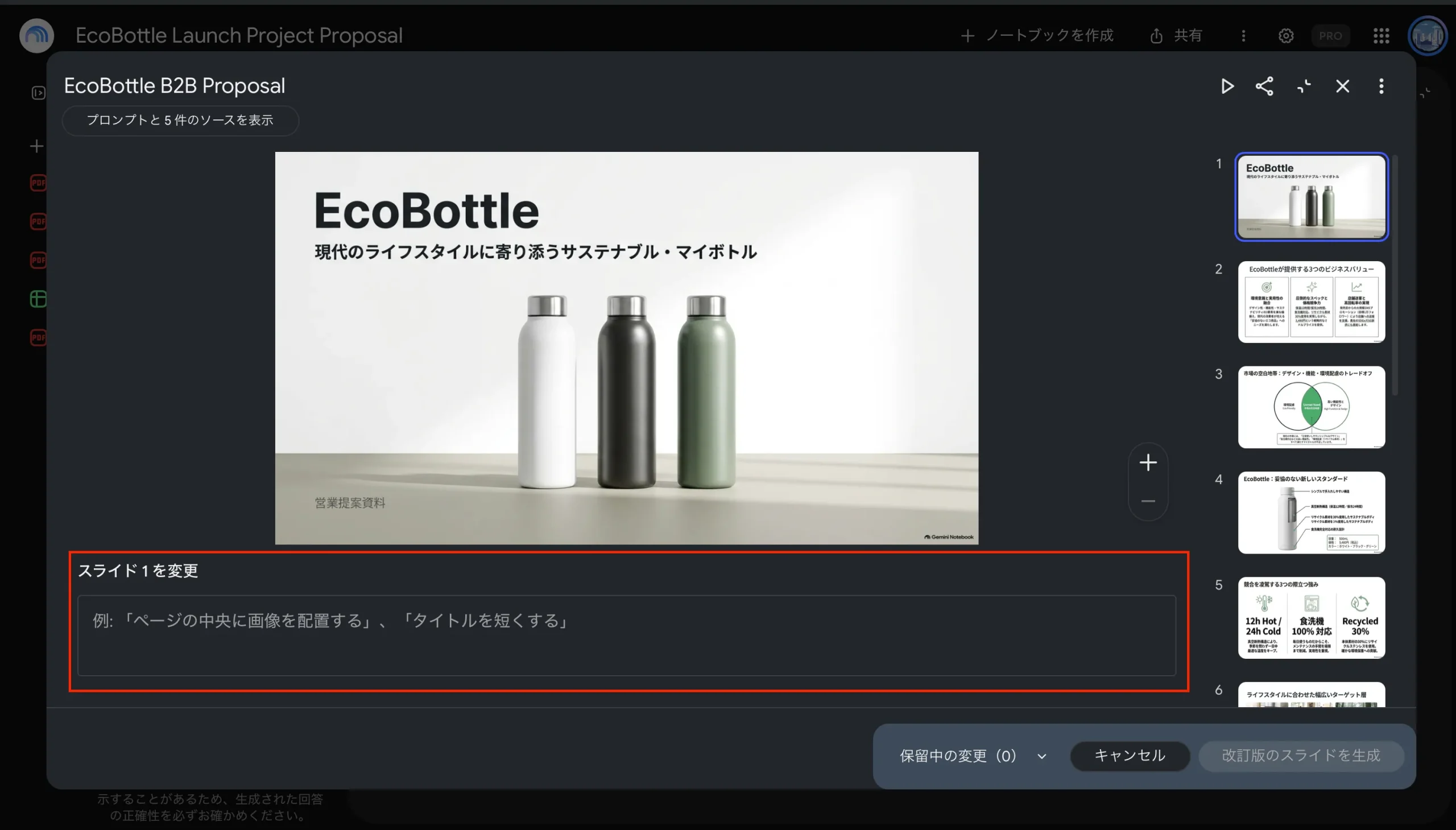This screenshot has width=1456, height=830.
Task: Select slide 3 Venn diagram thumbnail
Action: click(x=1312, y=407)
